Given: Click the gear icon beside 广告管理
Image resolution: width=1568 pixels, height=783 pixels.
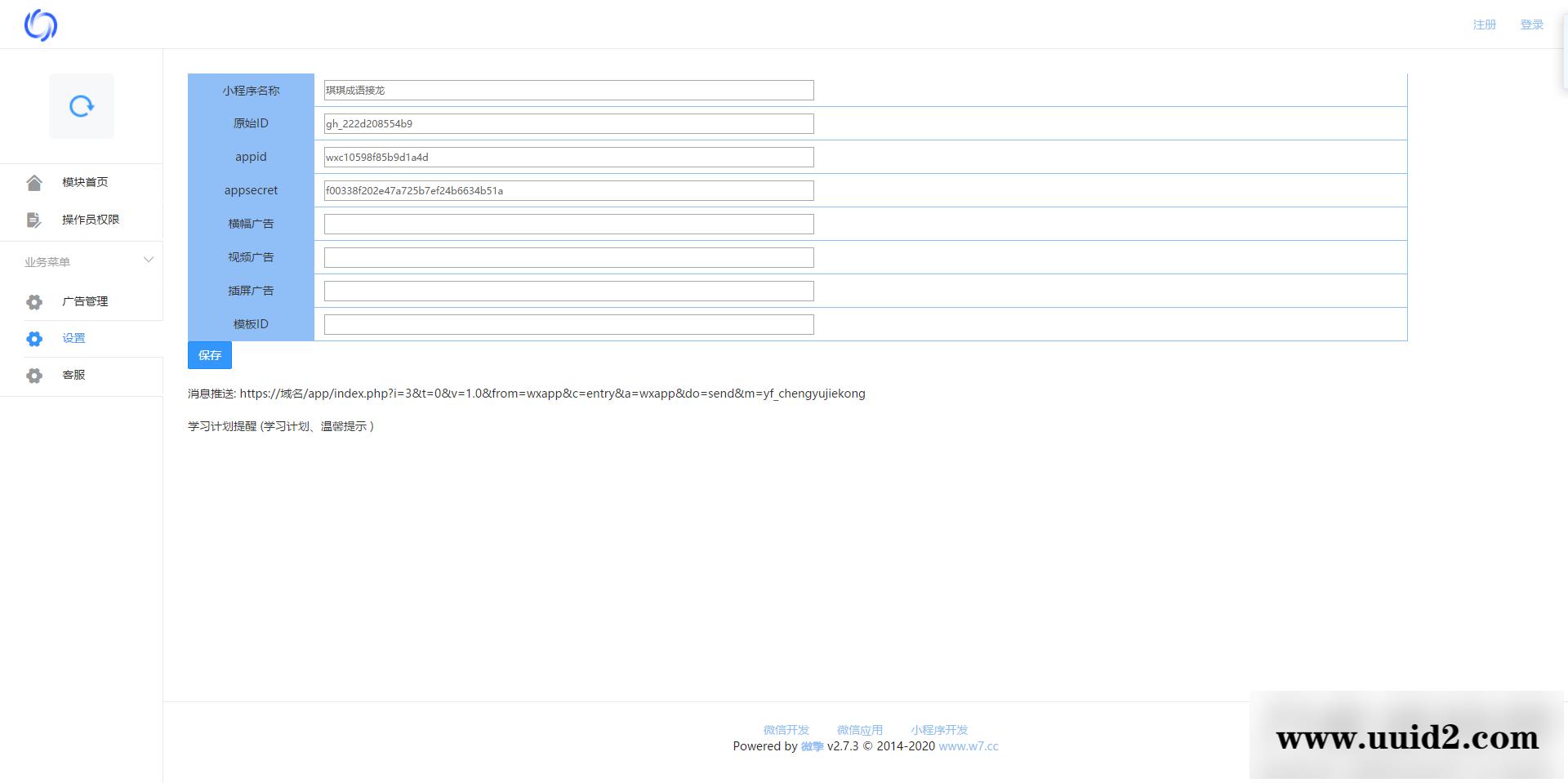Looking at the screenshot, I should pos(34,302).
